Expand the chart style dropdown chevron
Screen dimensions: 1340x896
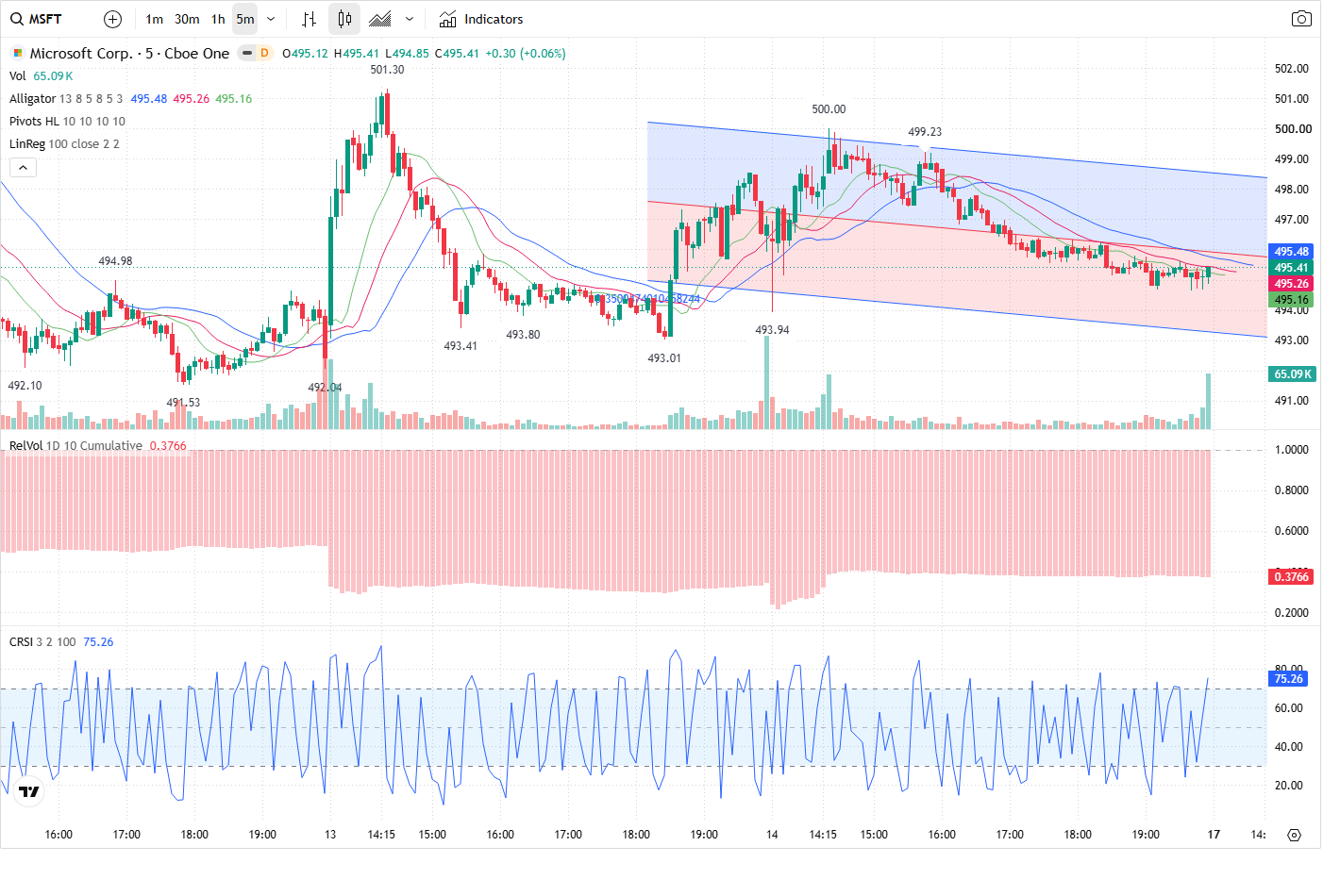[x=409, y=19]
